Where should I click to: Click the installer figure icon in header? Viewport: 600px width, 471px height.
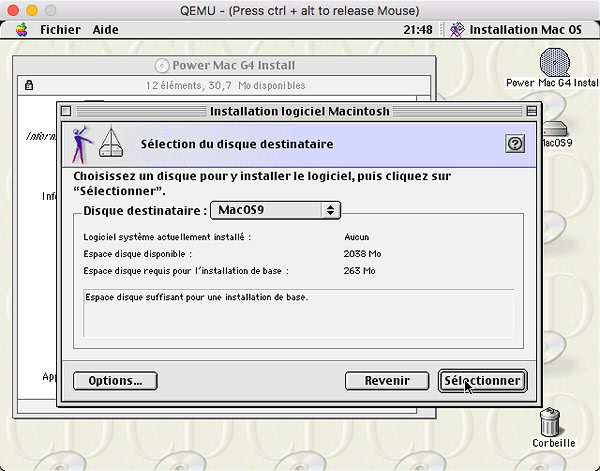coord(82,145)
